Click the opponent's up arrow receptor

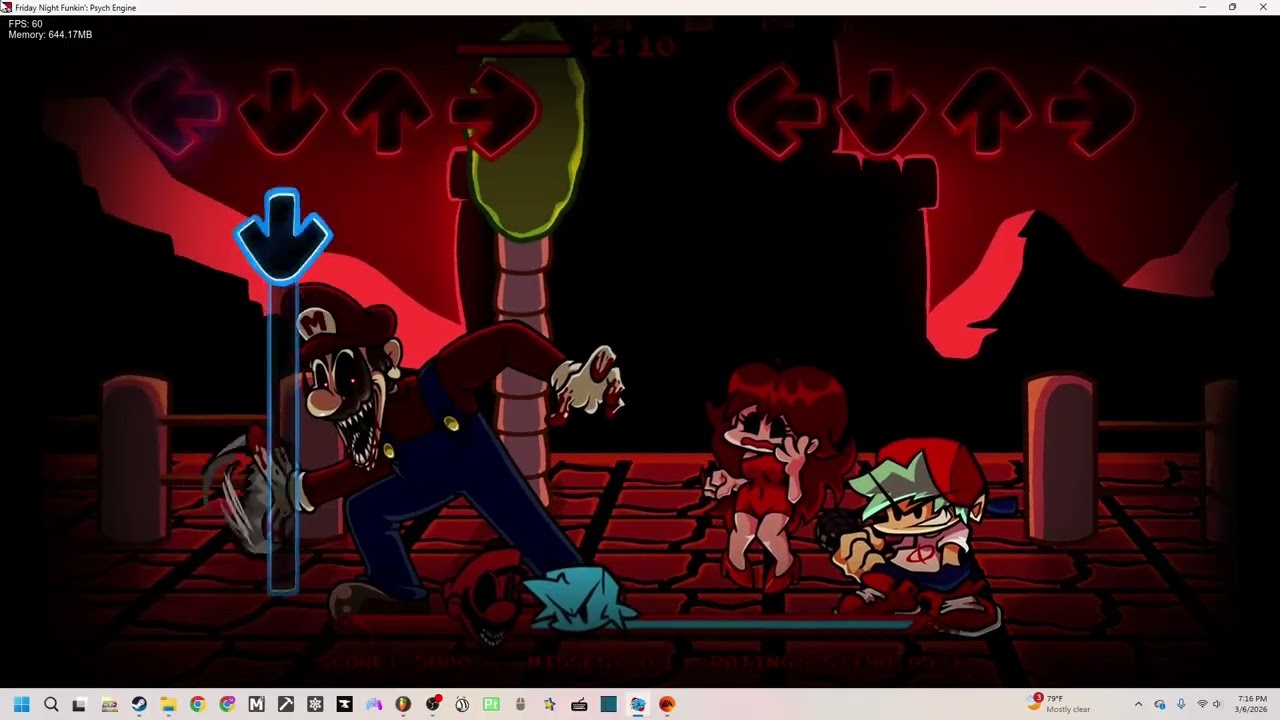tap(388, 112)
